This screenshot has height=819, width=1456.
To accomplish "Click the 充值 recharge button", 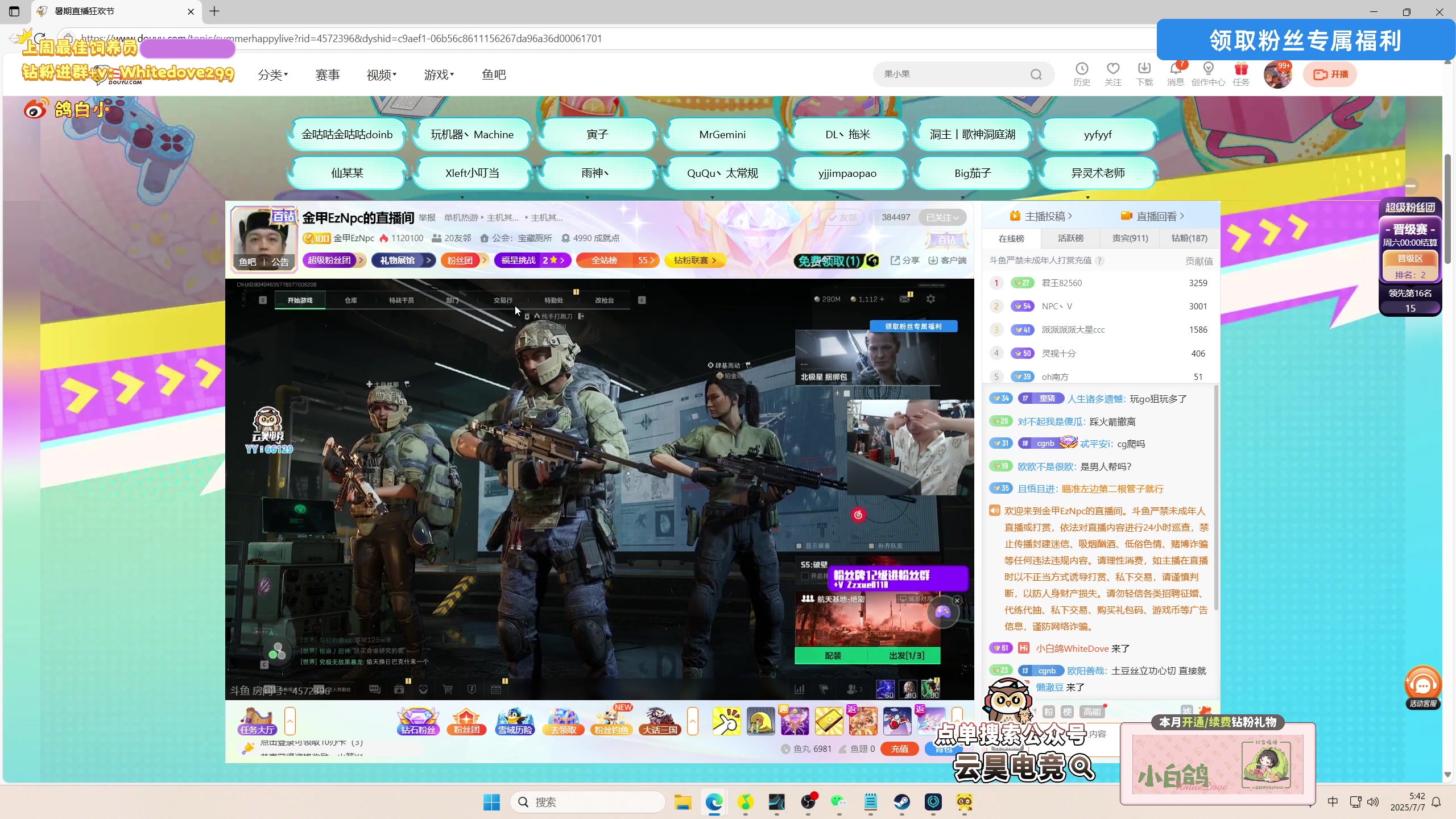I will [x=899, y=748].
